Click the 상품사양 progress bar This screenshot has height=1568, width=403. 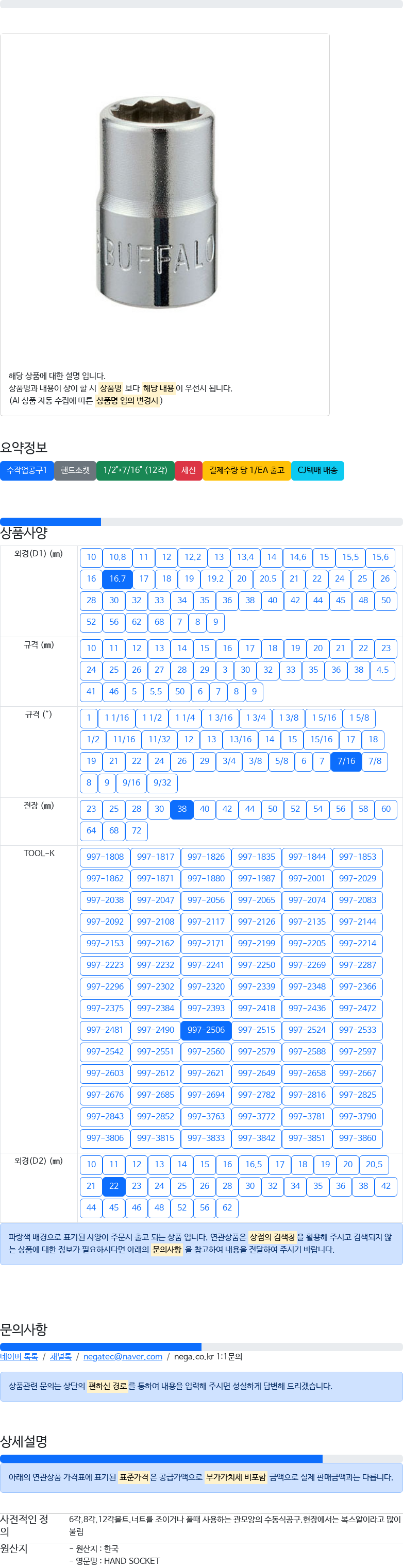[x=202, y=522]
